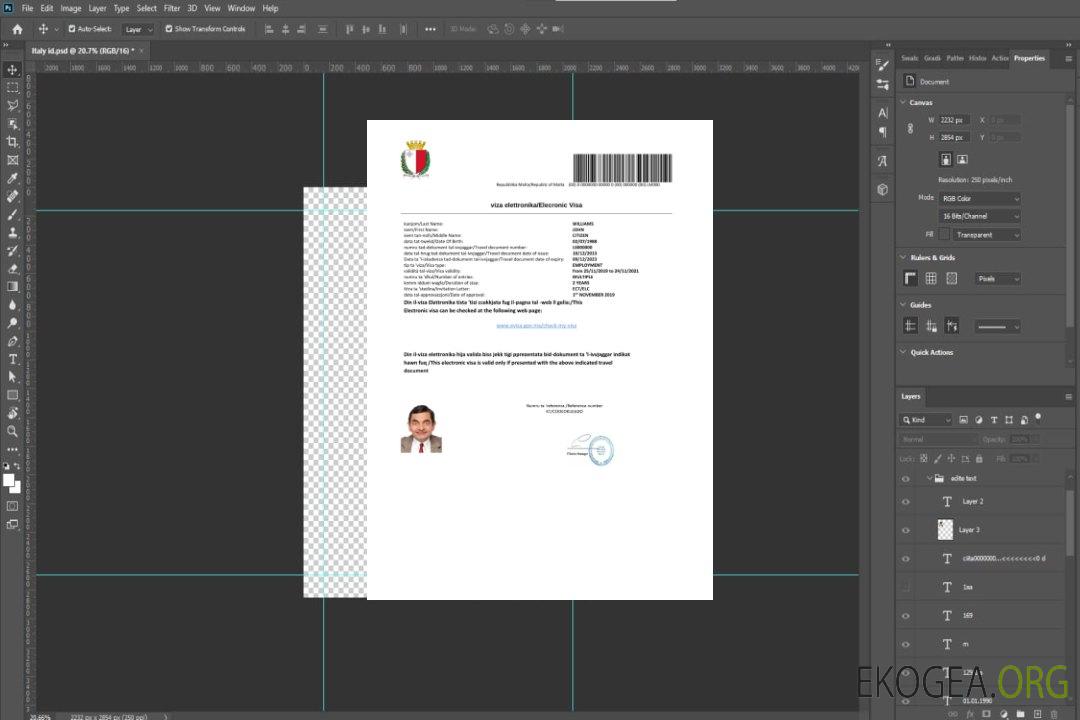
Task: Open the Mode RGB Color dropdown
Action: 979,198
